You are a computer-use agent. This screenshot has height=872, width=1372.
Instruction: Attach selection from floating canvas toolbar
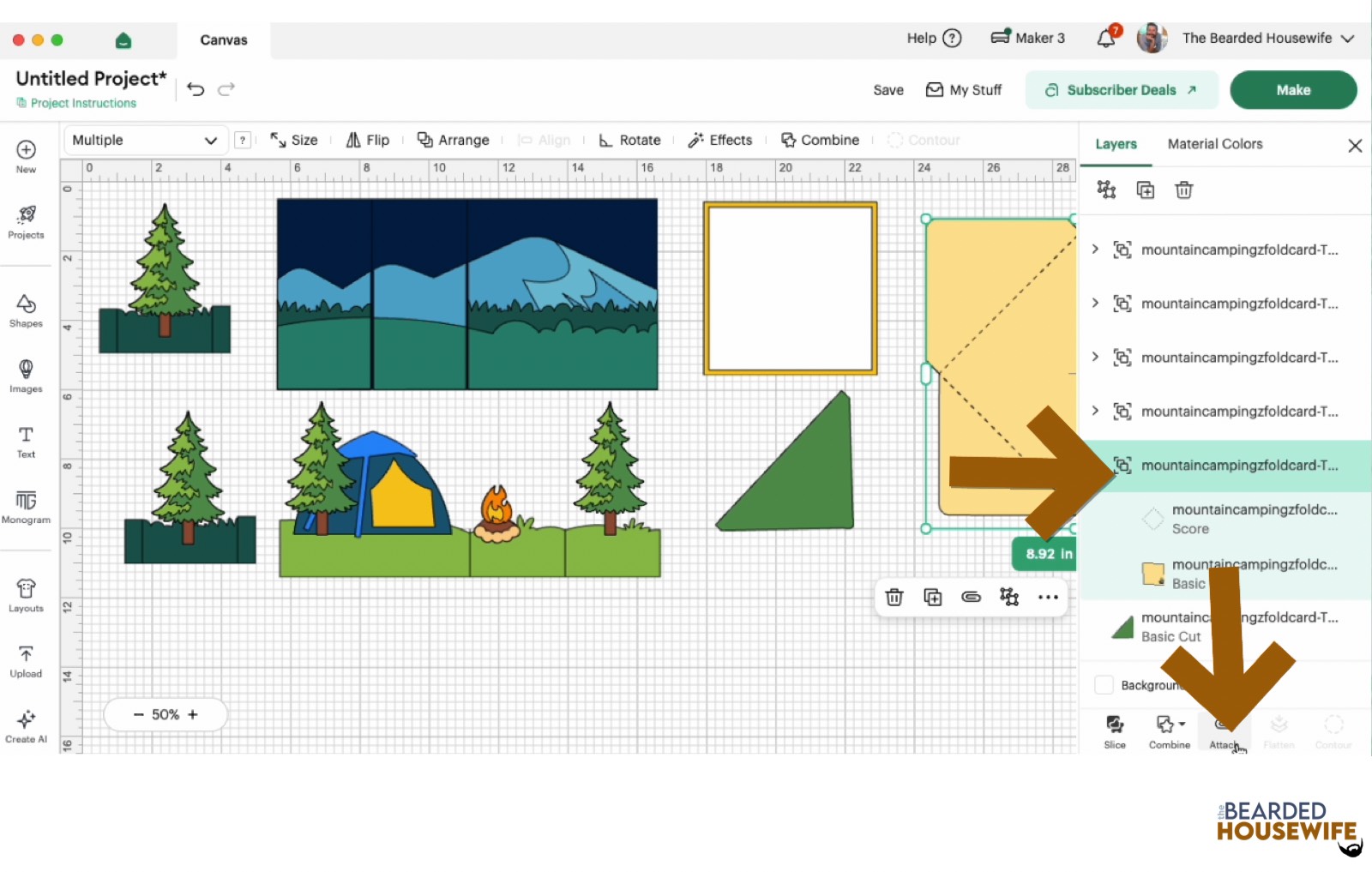point(972,597)
